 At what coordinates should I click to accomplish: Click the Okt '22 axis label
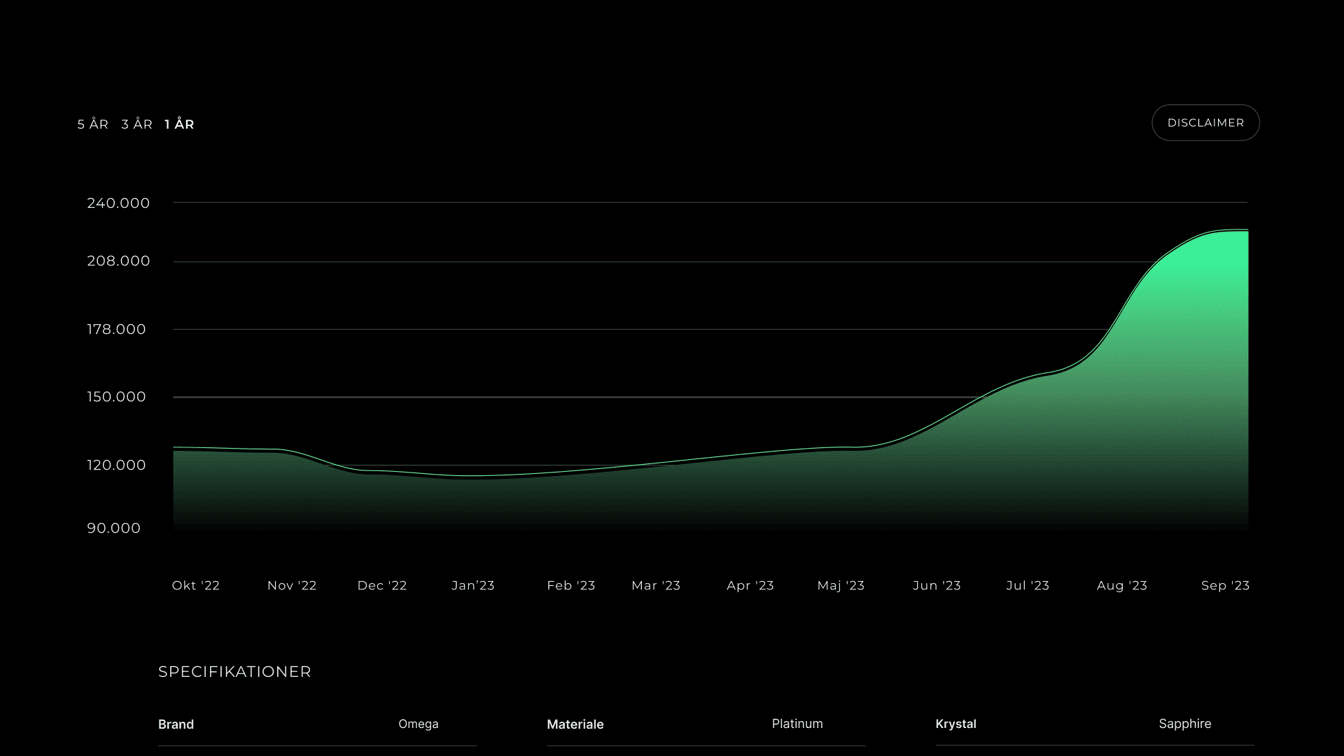196,586
